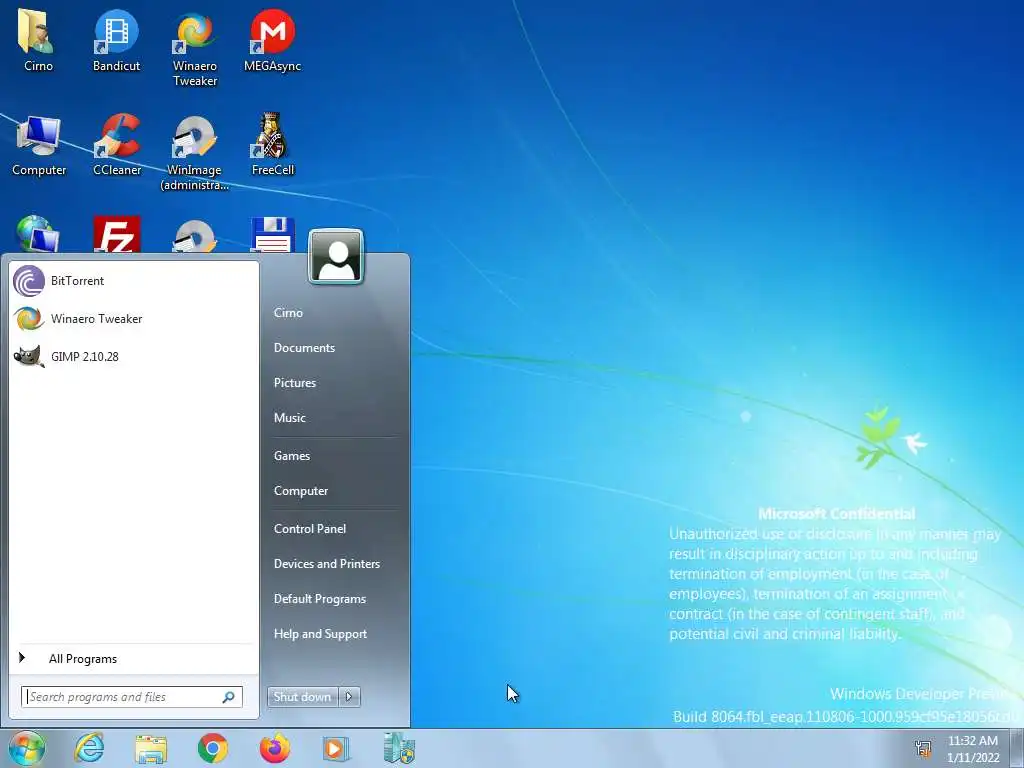
Task: Click the GIMP 2.10.28 text label
Action: pyautogui.click(x=85, y=357)
